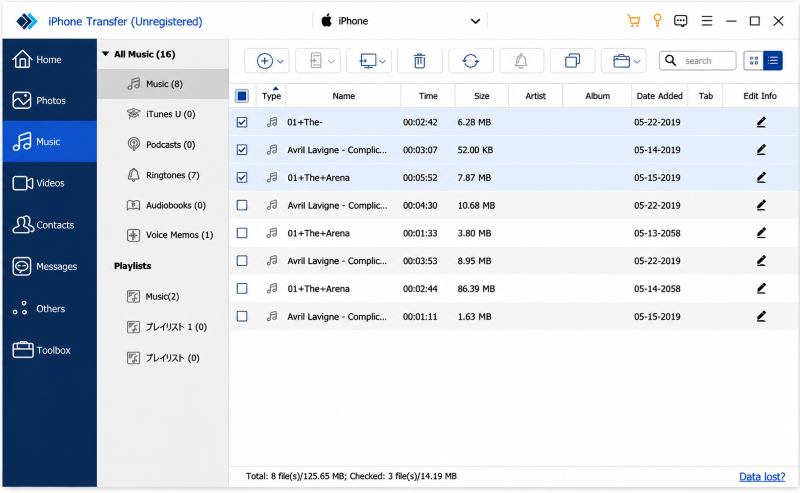The image size is (800, 493).
Task: Click the trash delete icon in toolbar
Action: 419,61
